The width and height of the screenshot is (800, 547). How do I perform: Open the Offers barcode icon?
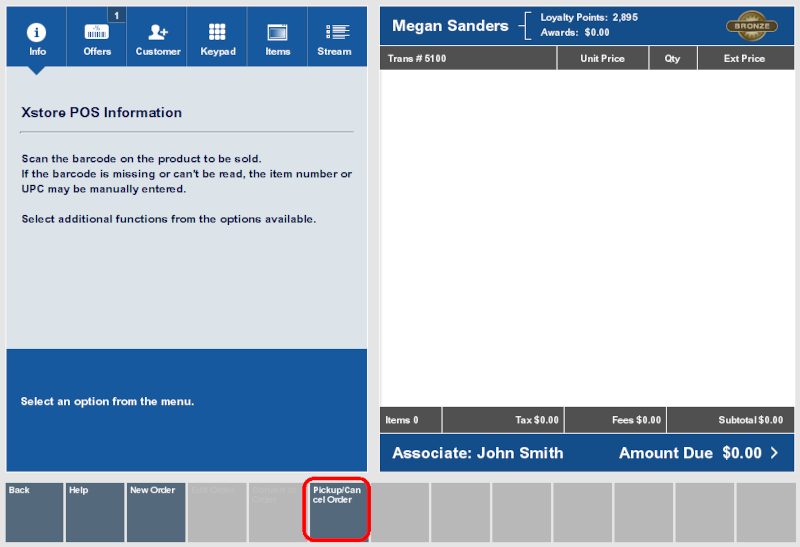[x=96, y=32]
